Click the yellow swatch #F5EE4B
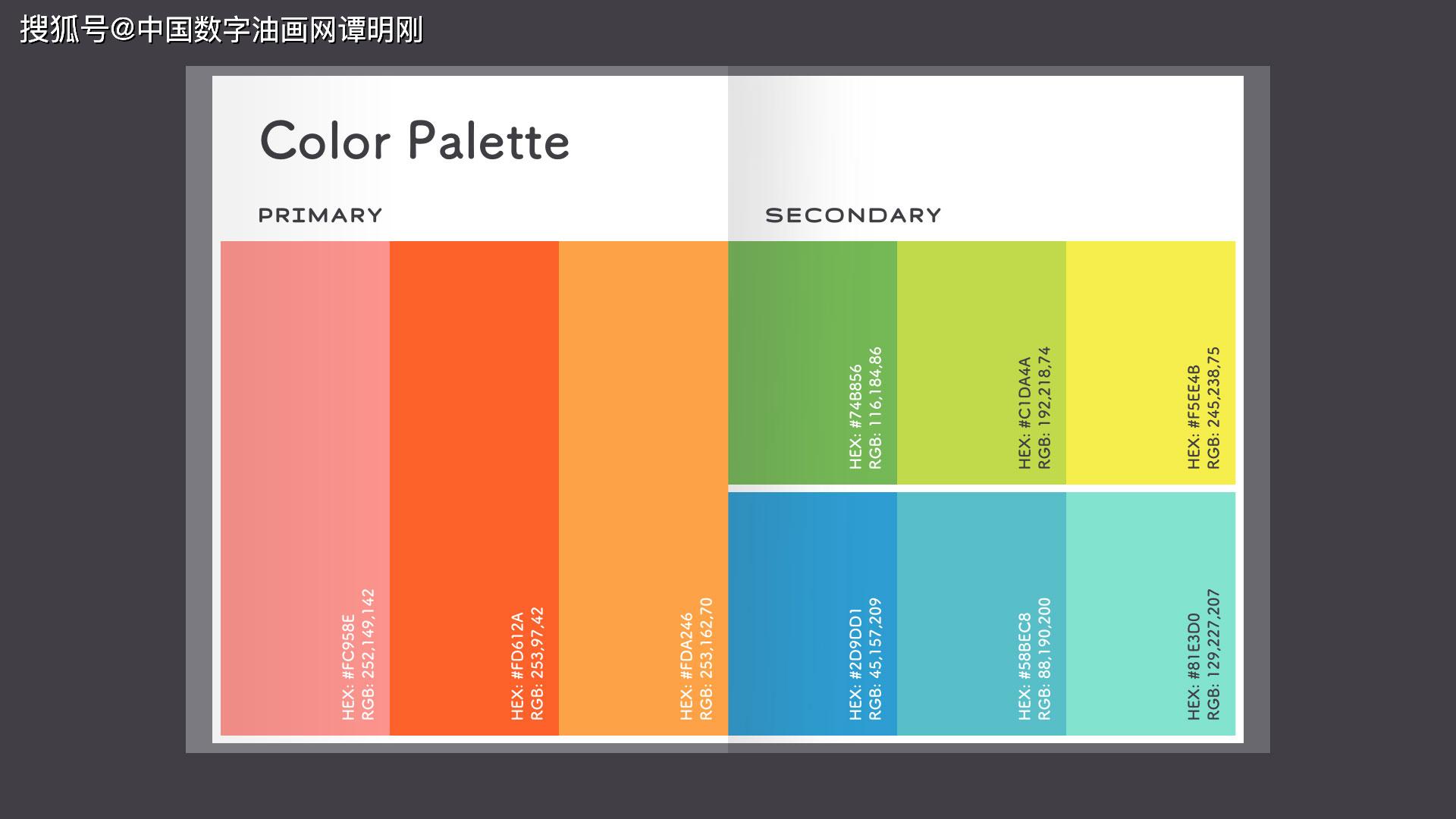This screenshot has width=1456, height=819. coord(1150,362)
